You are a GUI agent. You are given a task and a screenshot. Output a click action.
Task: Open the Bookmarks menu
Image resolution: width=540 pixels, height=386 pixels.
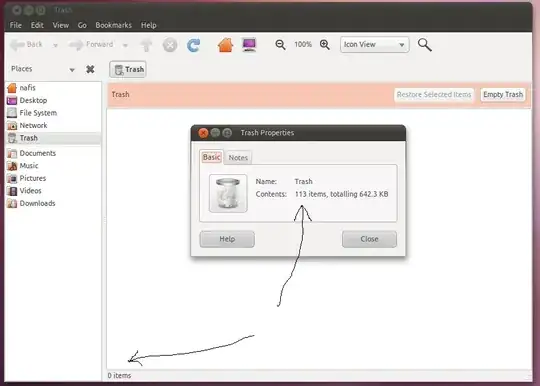click(114, 25)
